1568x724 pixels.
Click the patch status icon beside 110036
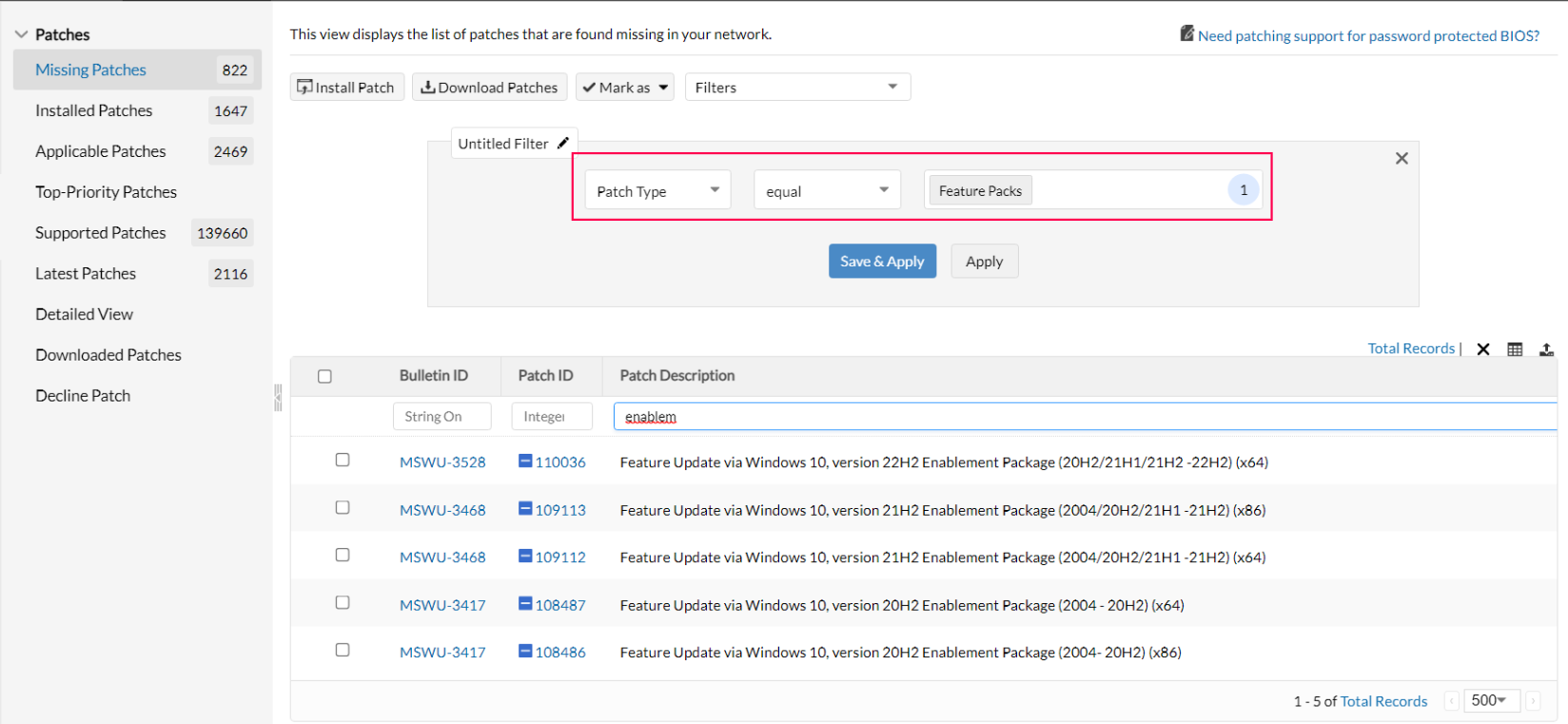point(524,461)
